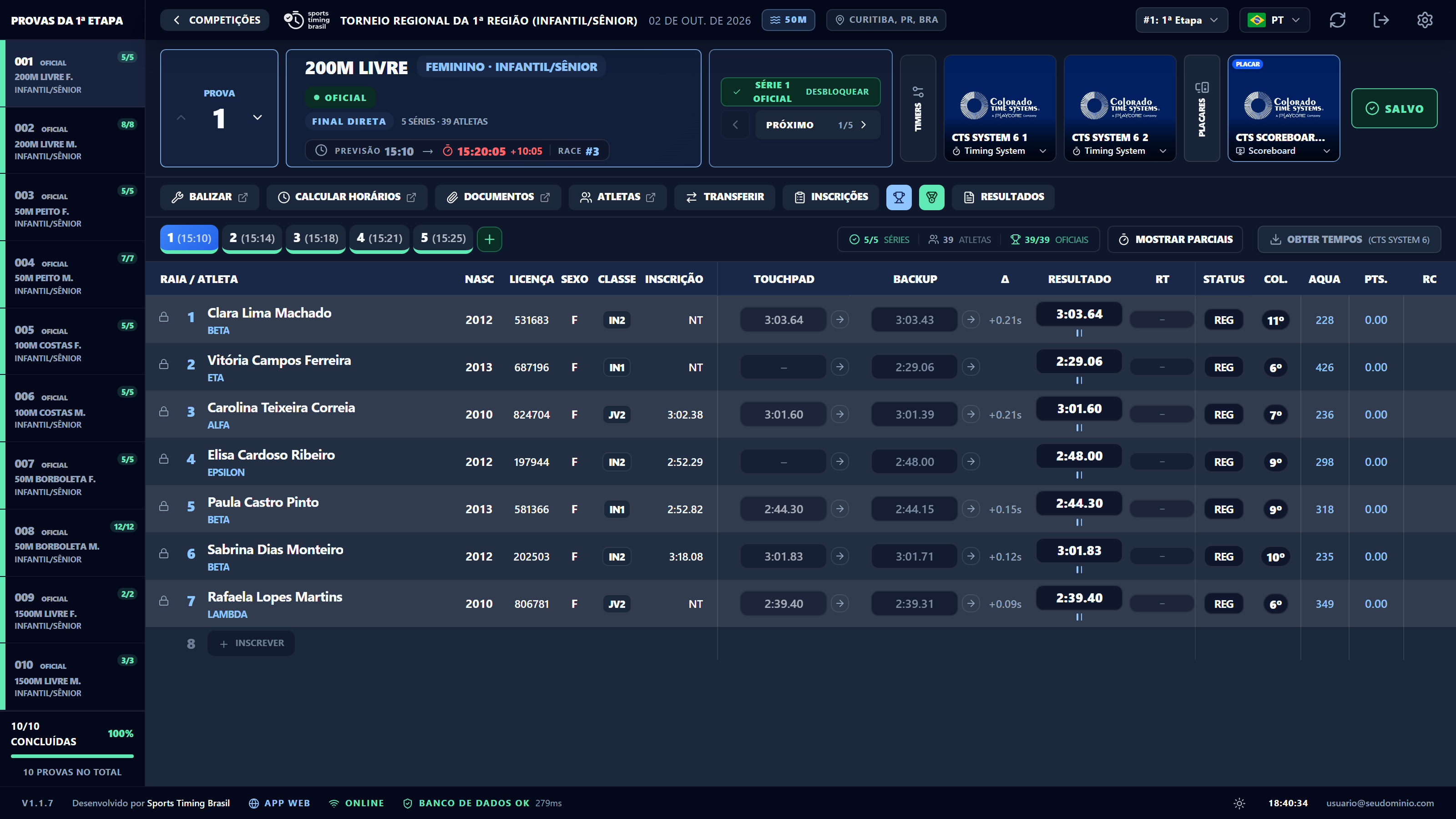
Task: Toggle lock for Vitória Campos Ferreira lane
Action: coord(164,364)
